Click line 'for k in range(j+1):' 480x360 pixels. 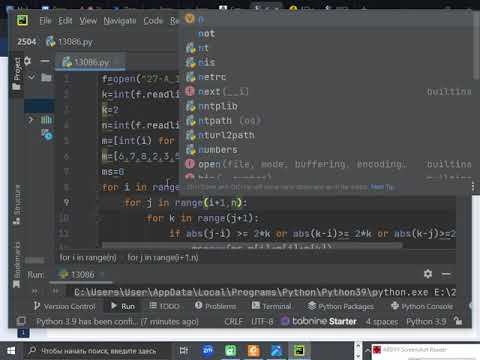click(202, 218)
